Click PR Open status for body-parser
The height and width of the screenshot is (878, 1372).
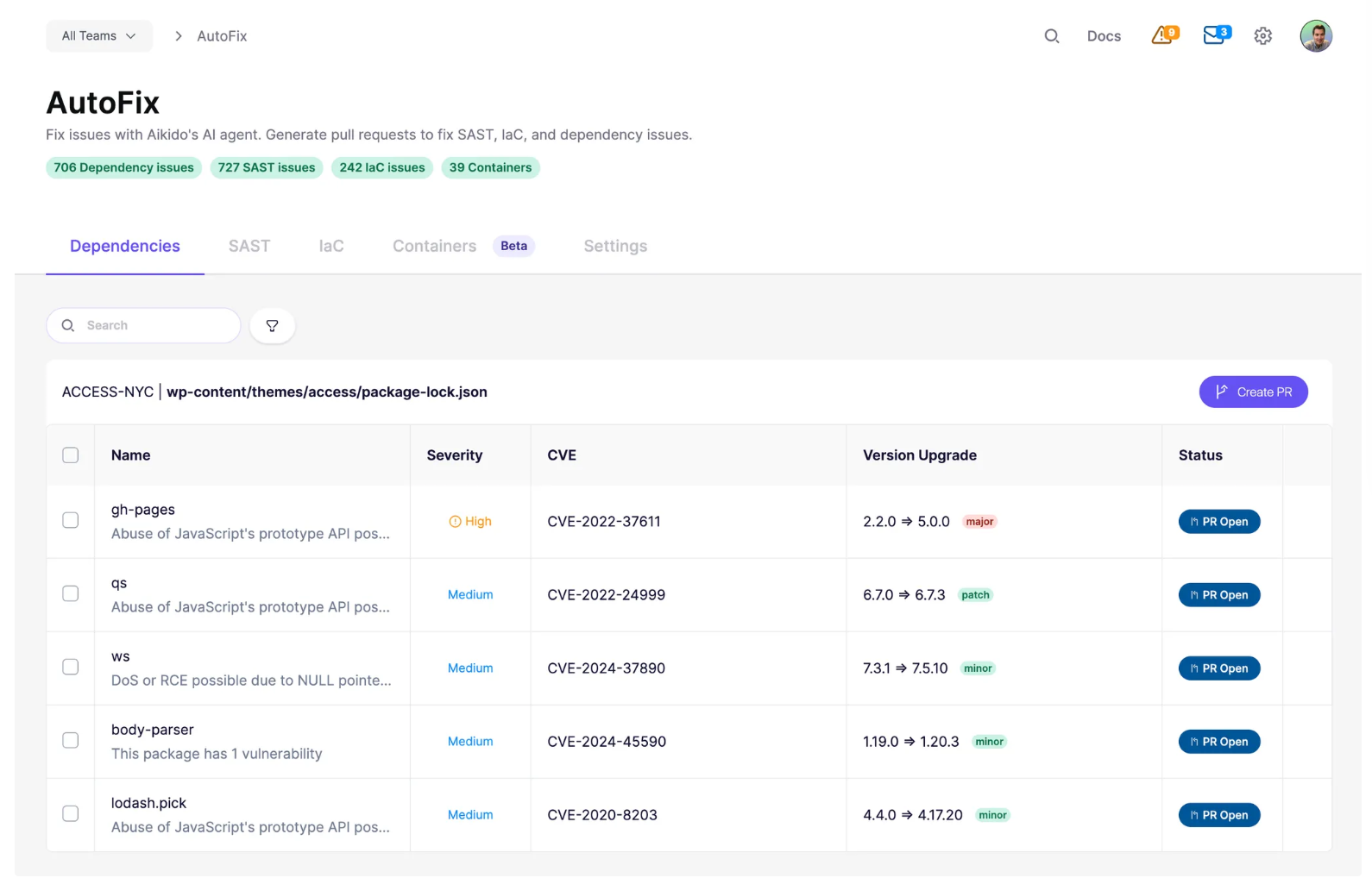pyautogui.click(x=1219, y=742)
